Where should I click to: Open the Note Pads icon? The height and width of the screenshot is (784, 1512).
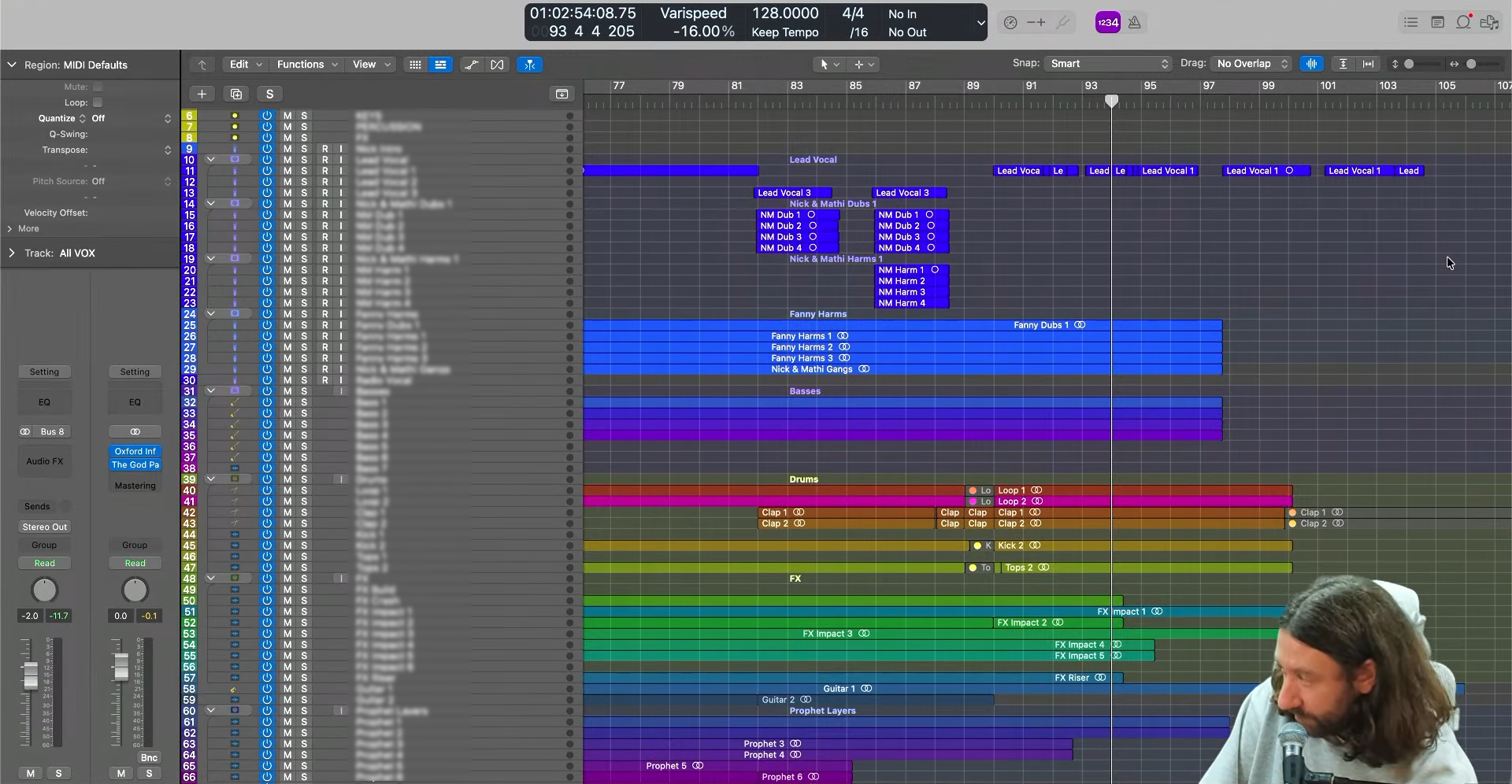1437,23
